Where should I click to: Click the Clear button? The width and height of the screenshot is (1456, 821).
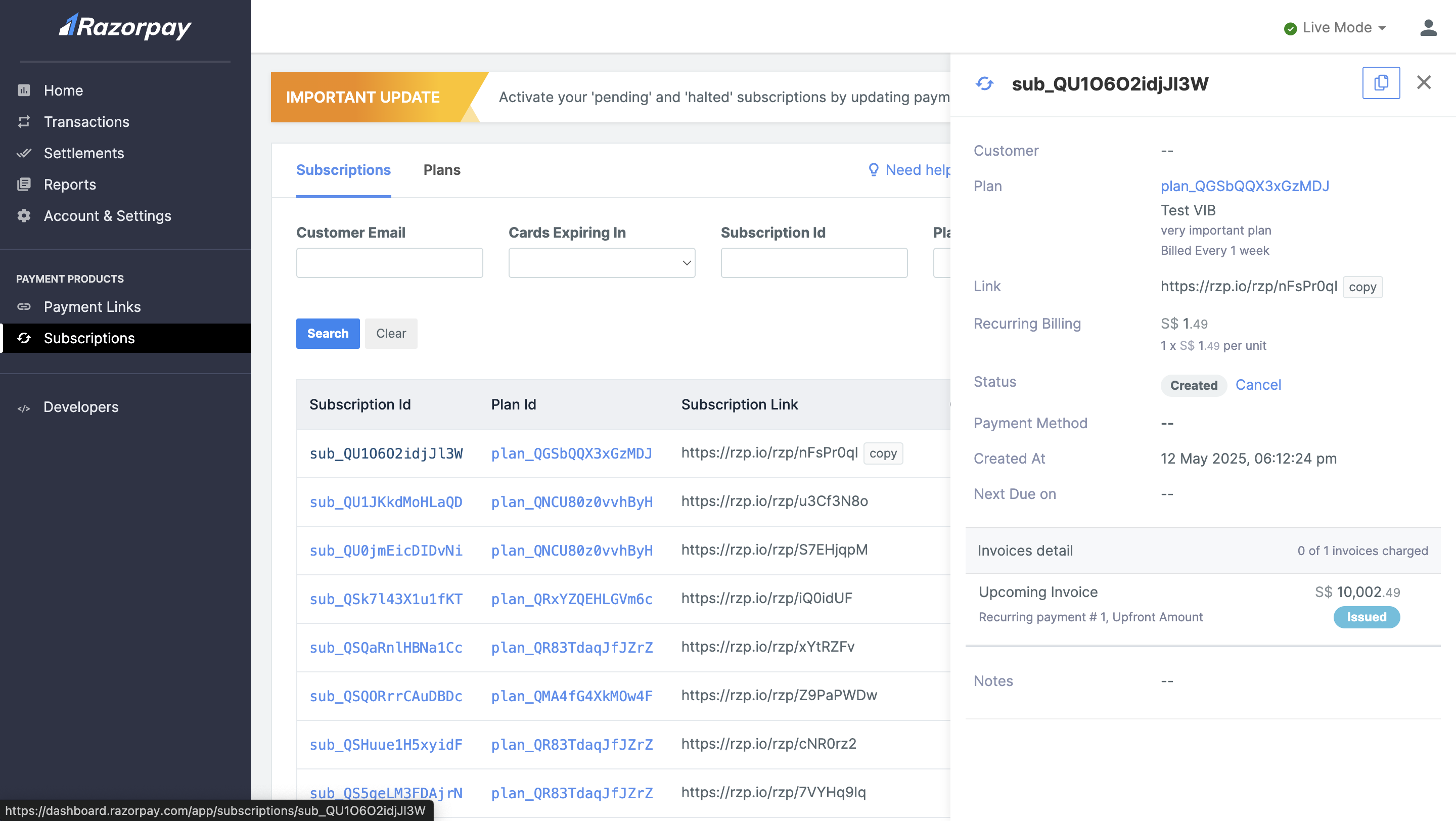(391, 333)
